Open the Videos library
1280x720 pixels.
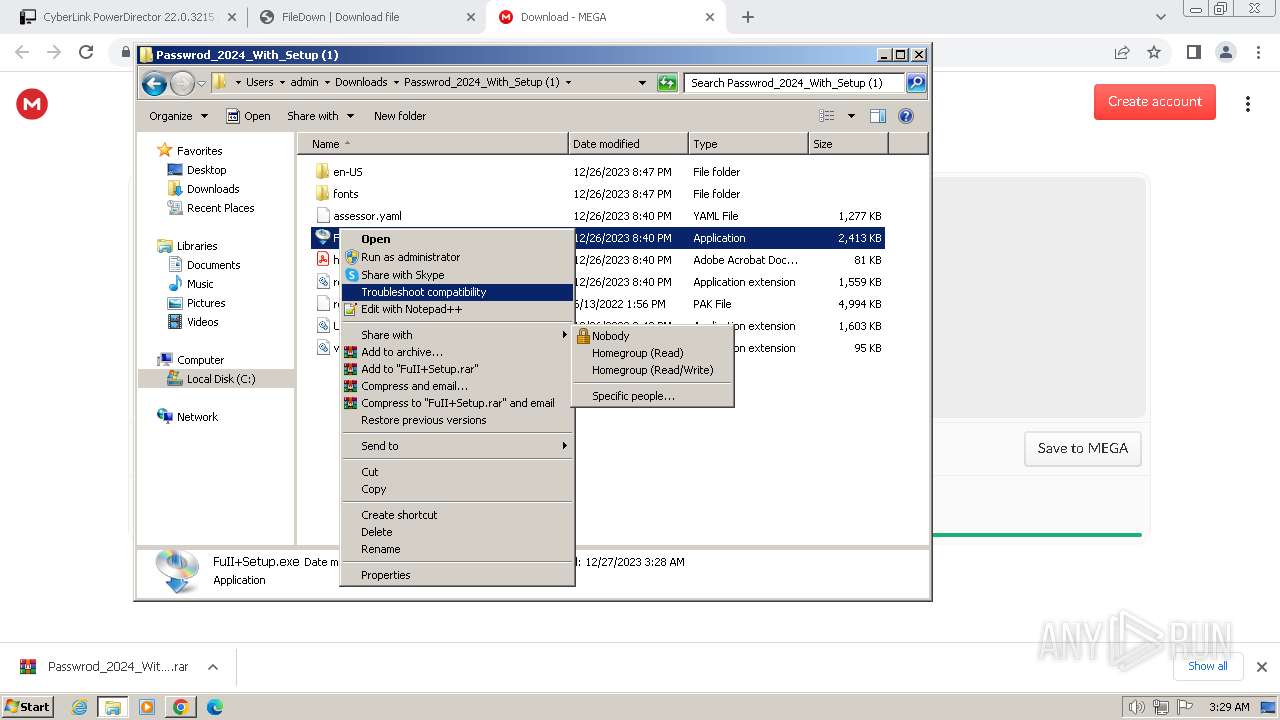tap(202, 322)
